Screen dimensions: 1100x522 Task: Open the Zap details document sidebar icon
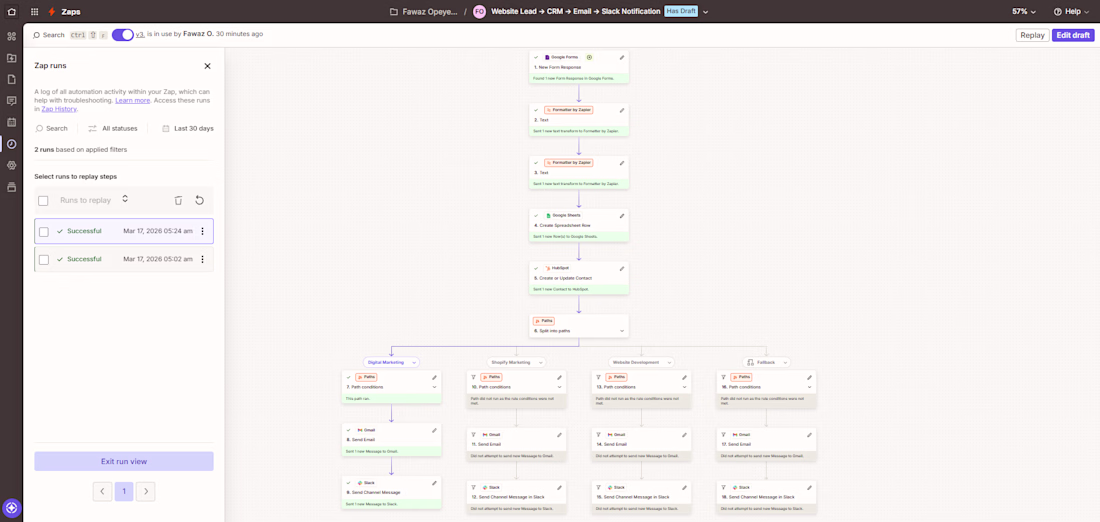[11, 79]
